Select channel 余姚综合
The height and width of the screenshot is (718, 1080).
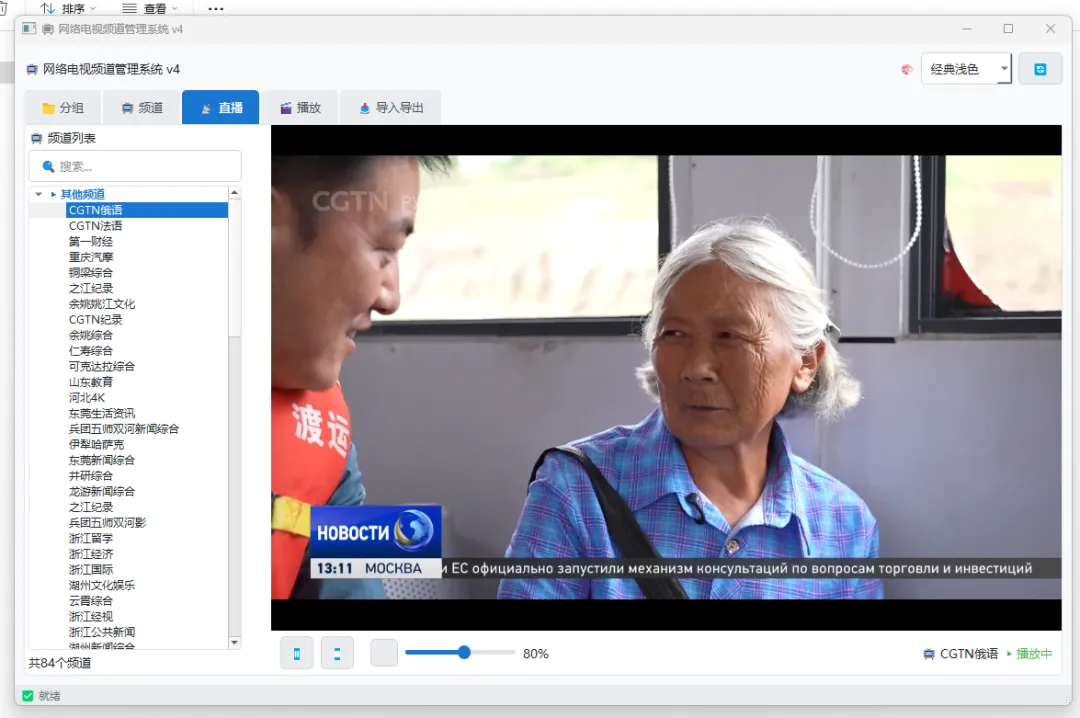click(x=90, y=336)
